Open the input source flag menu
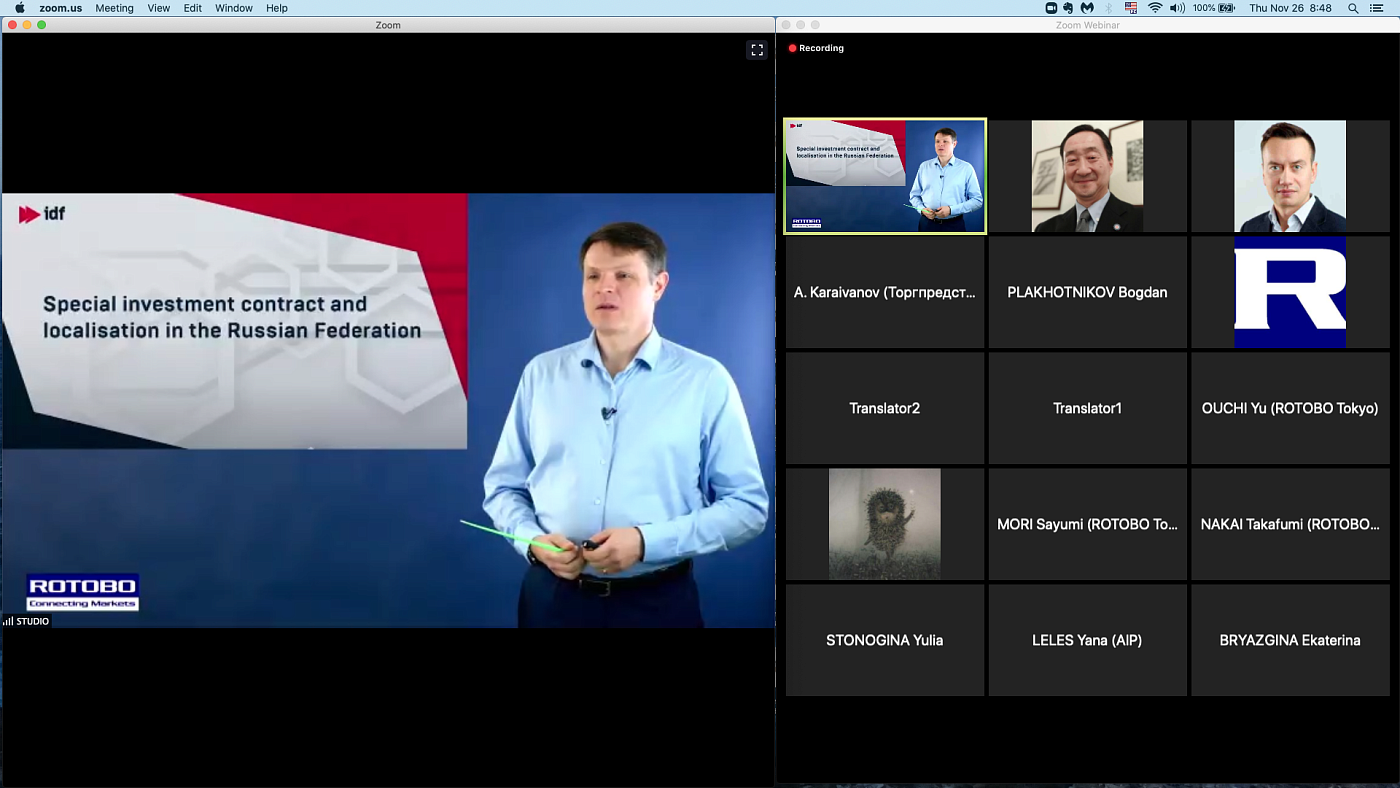This screenshot has height=788, width=1400. (x=1131, y=8)
